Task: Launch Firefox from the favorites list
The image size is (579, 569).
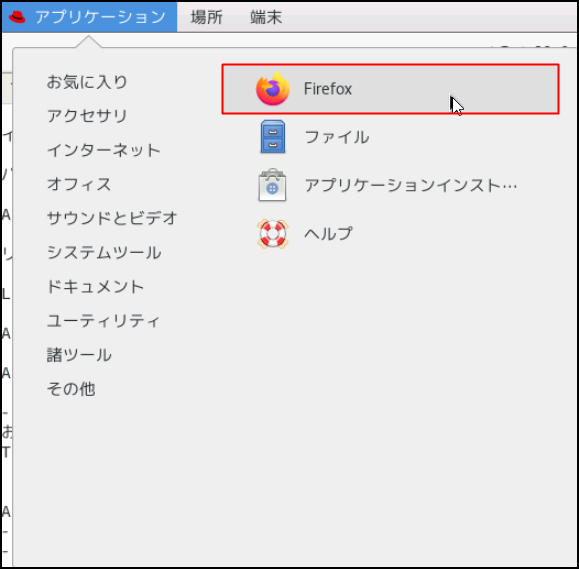Action: (390, 89)
